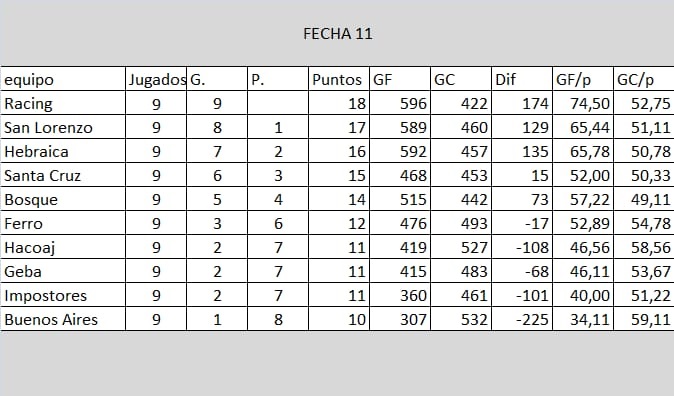Click the San Lorenzo team cell
The height and width of the screenshot is (396, 674).
point(63,127)
